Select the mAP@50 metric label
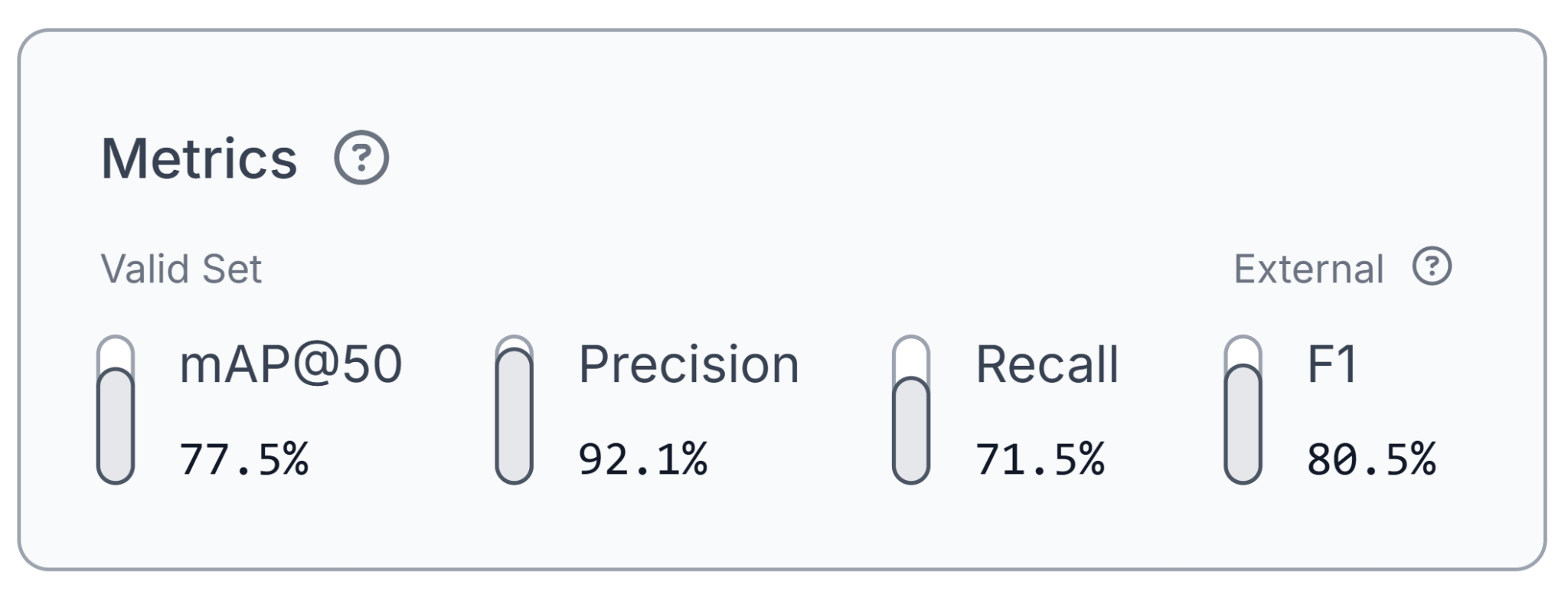This screenshot has width=1568, height=591. (x=290, y=364)
